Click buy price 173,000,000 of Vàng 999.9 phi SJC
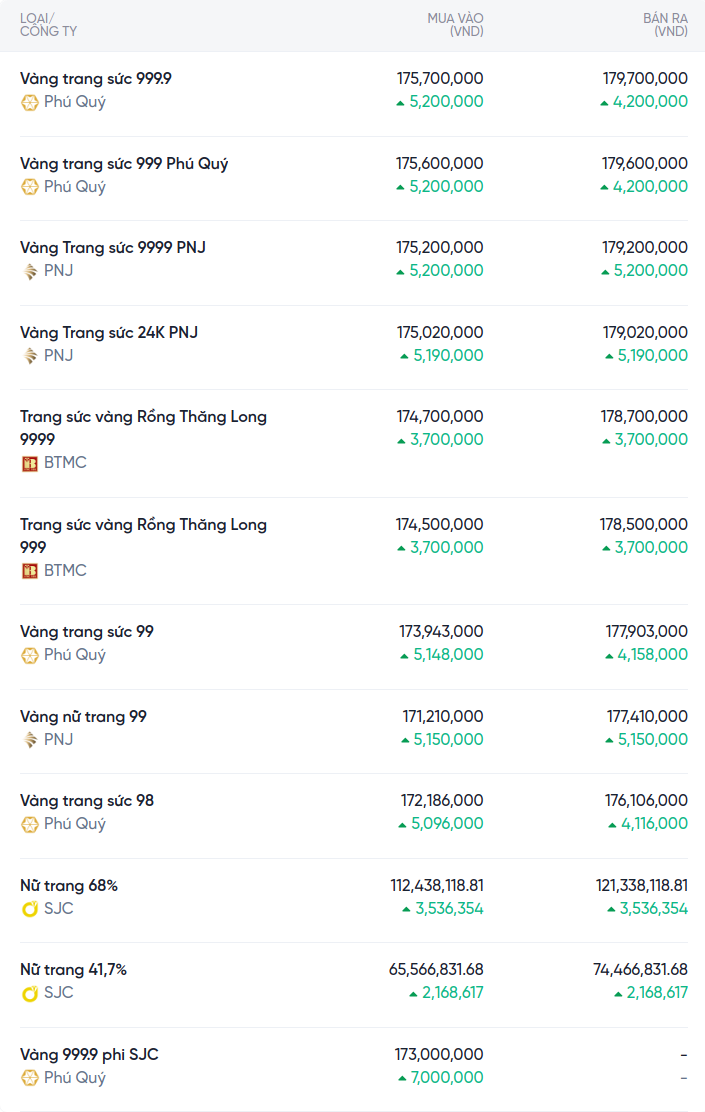 pyautogui.click(x=440, y=1055)
